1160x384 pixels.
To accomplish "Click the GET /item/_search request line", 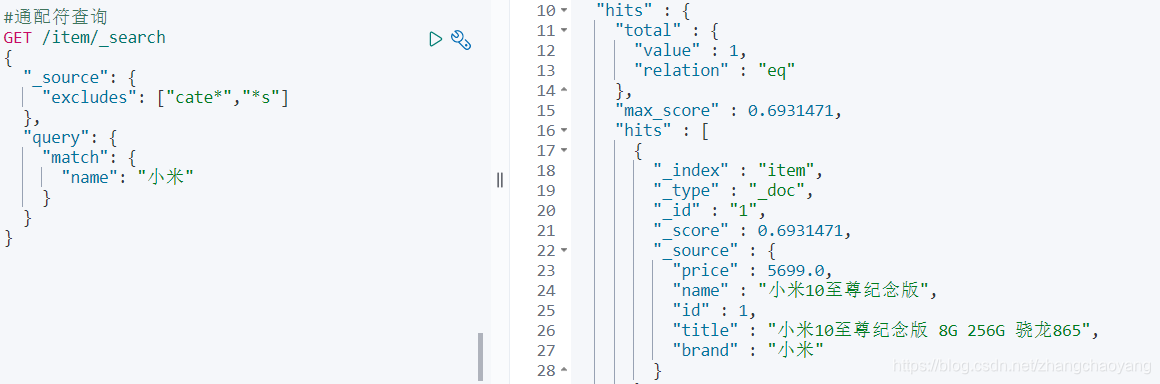I will coord(84,37).
